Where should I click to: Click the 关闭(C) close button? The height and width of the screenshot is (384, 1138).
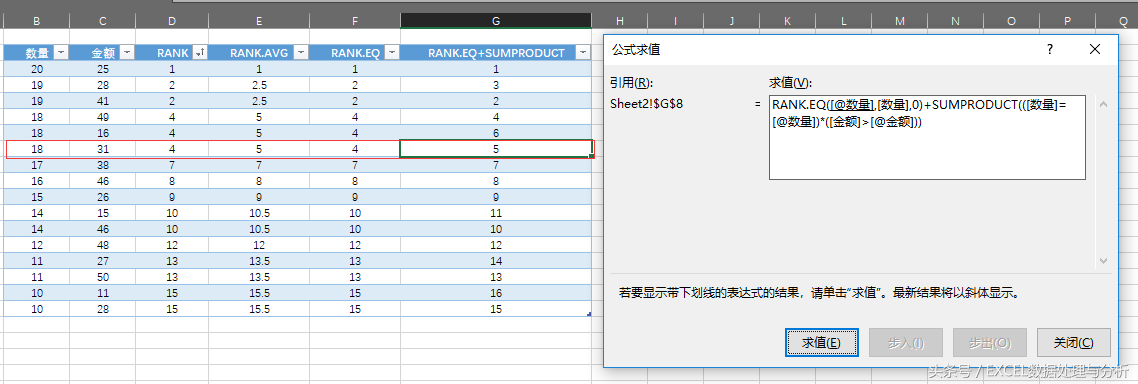1074,343
